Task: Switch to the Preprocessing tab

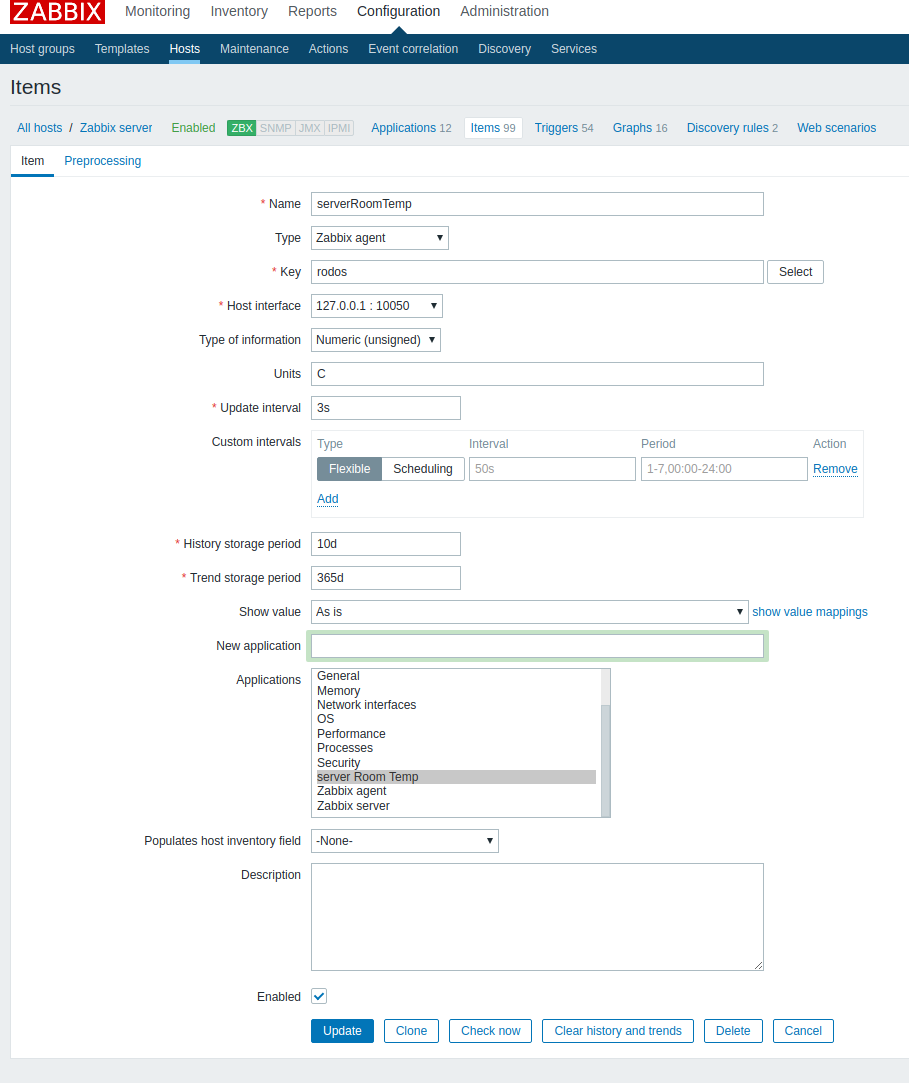Action: coord(103,161)
